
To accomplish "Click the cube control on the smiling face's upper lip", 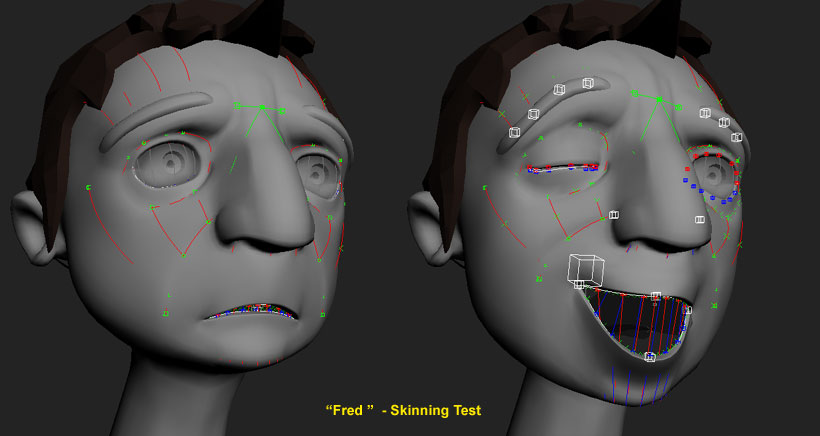I will tap(655, 296).
